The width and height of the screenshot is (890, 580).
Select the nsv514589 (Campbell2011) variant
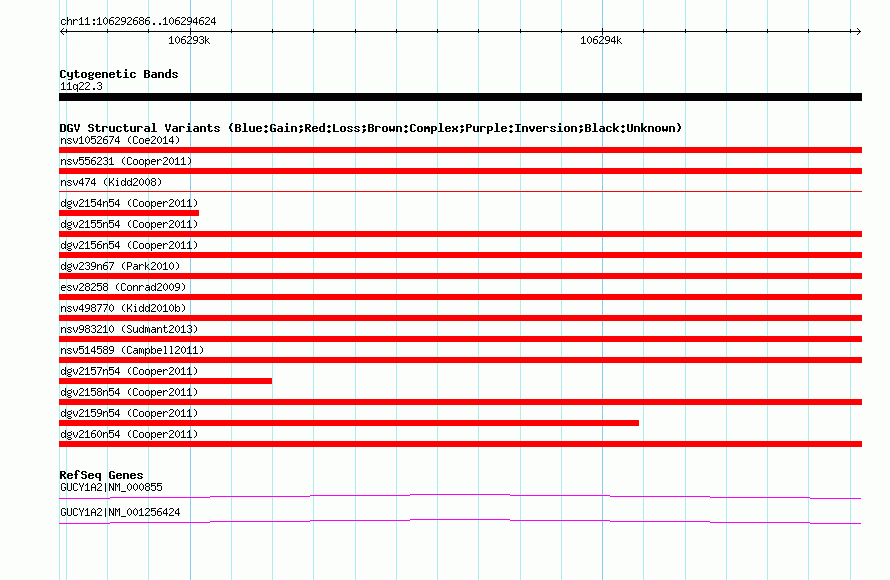click(132, 350)
